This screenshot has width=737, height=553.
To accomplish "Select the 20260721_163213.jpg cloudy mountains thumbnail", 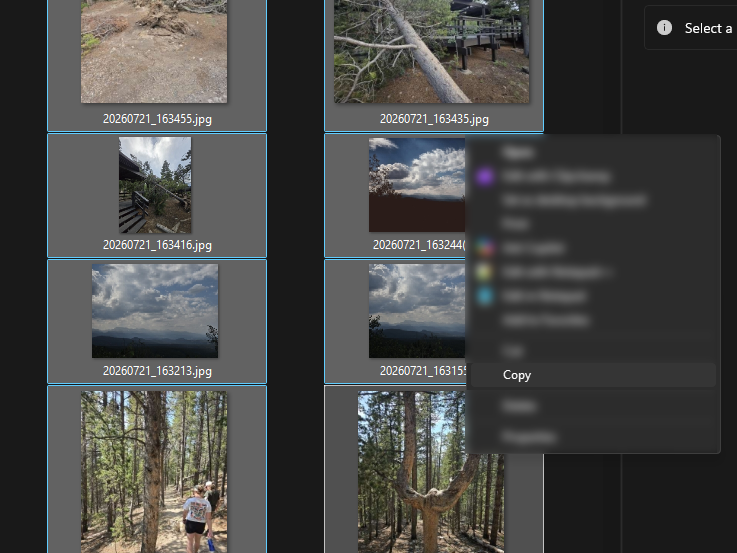I will tap(155, 311).
